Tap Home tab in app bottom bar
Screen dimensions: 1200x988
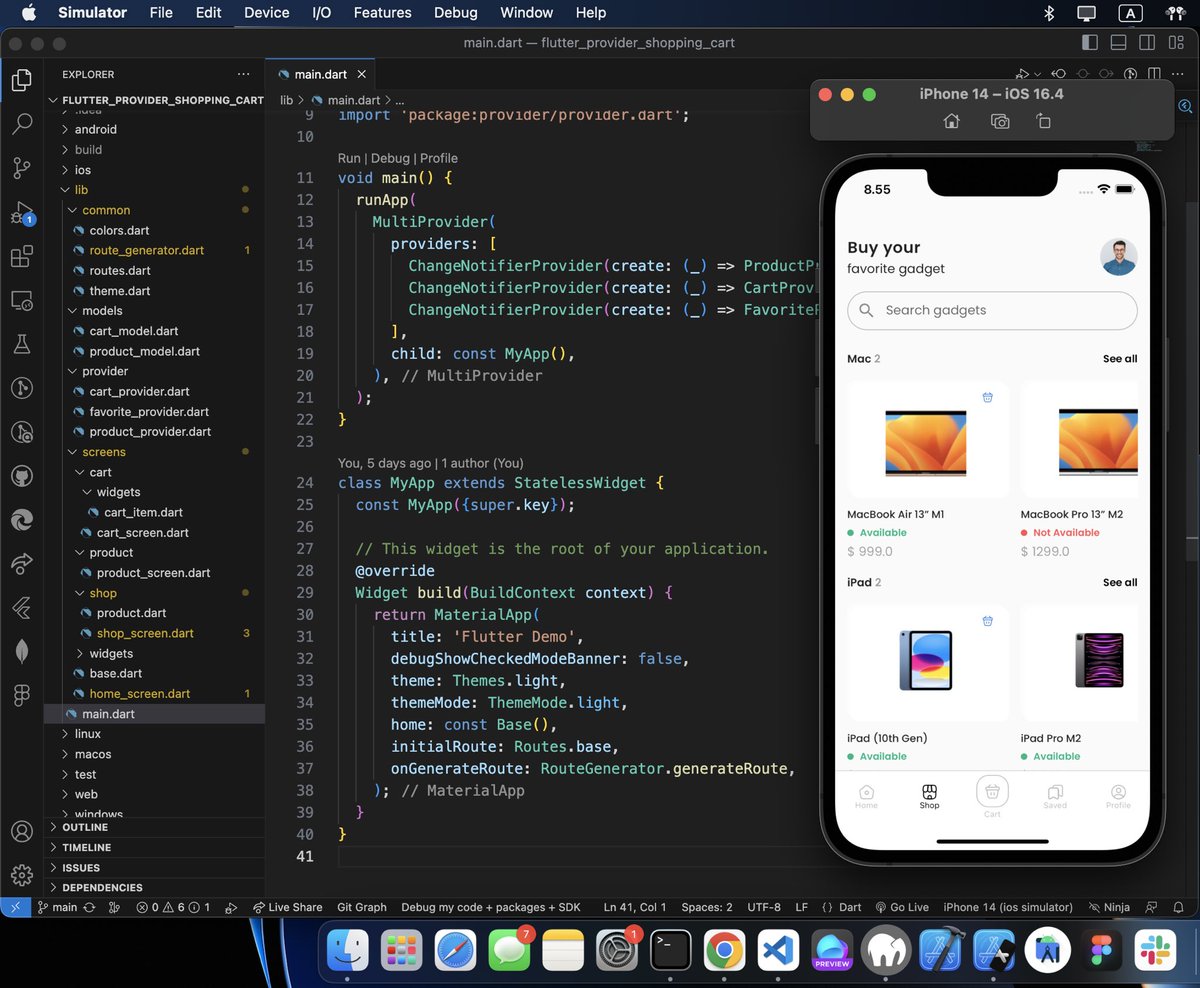[x=866, y=796]
